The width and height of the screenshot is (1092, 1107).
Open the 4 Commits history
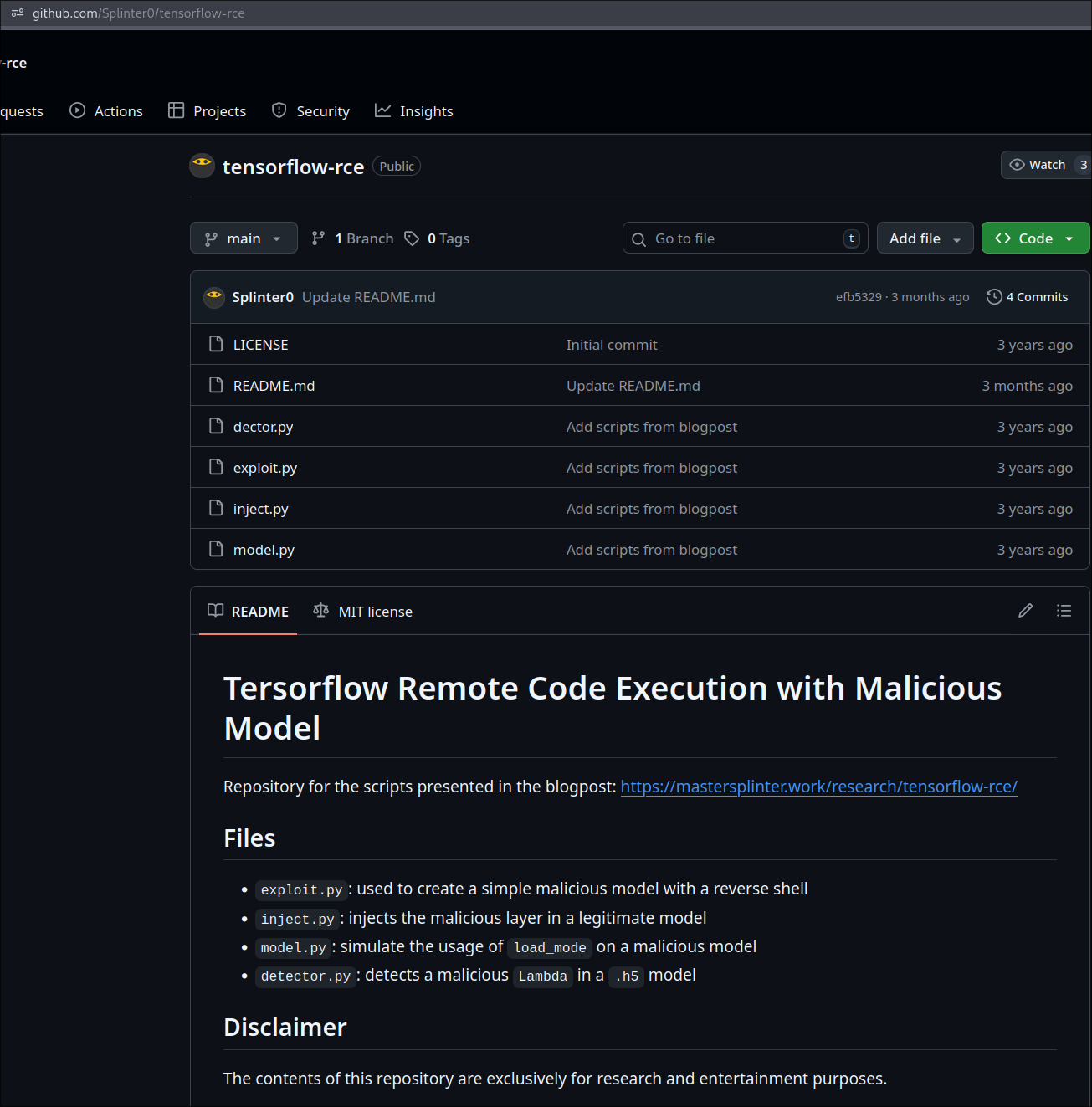[x=1028, y=297]
